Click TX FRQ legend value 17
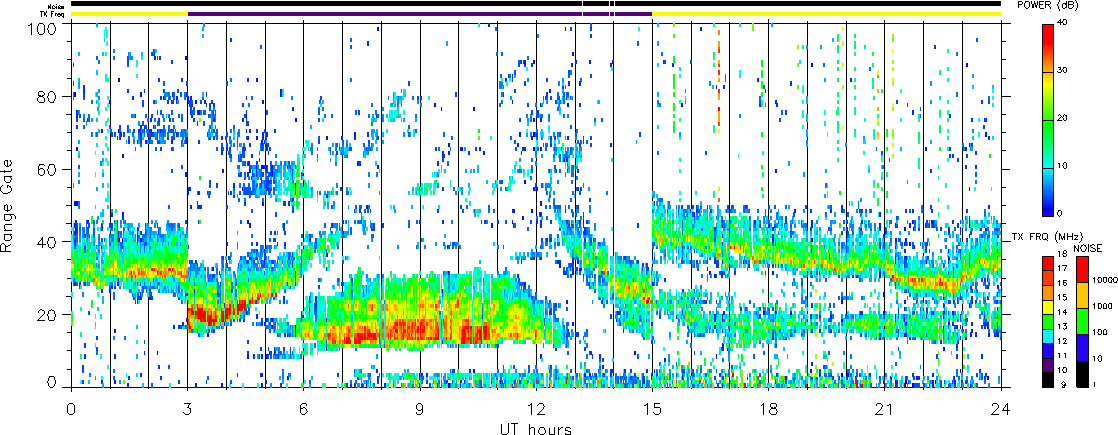The width and height of the screenshot is (1118, 435). pyautogui.click(x=1062, y=269)
